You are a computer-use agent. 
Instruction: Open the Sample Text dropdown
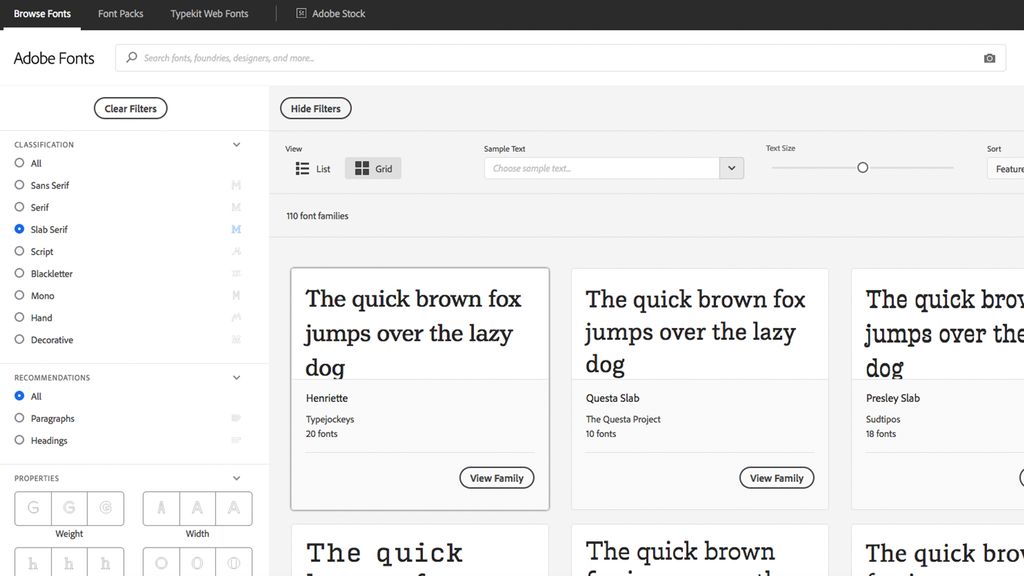click(x=731, y=168)
